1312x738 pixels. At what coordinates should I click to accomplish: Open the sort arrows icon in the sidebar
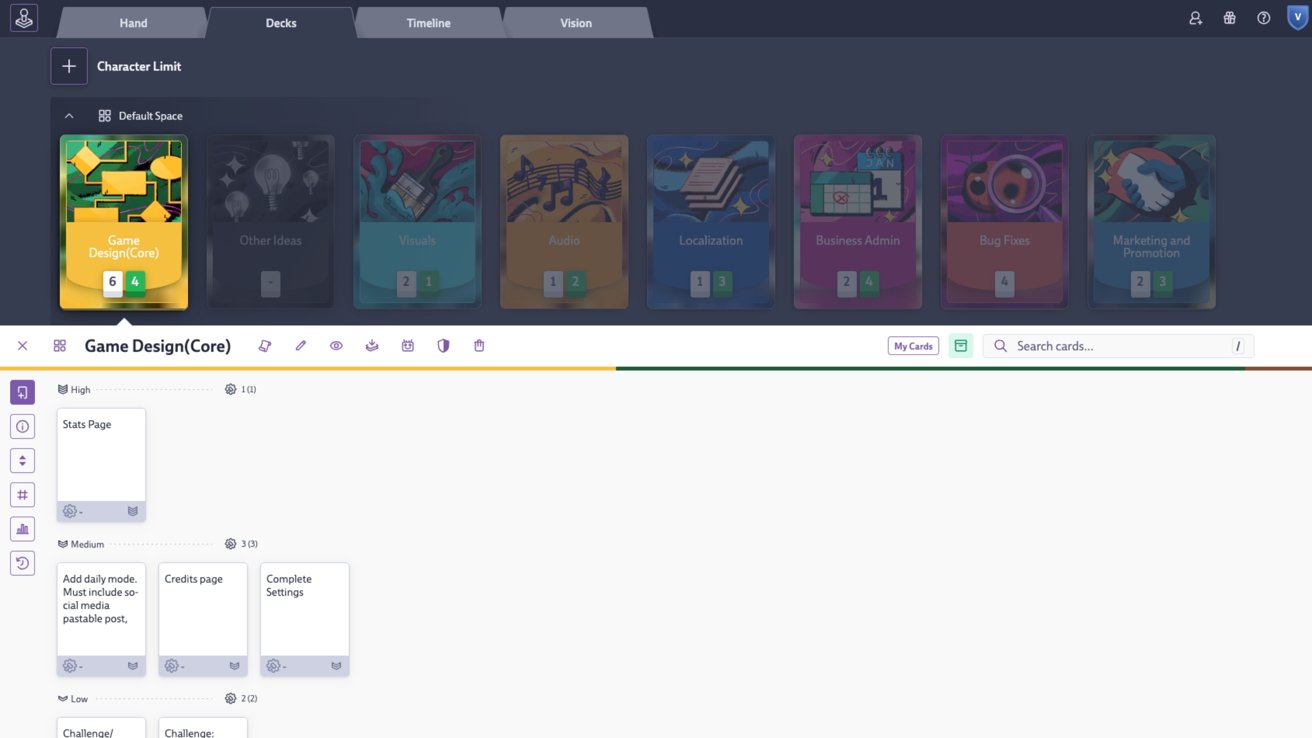tap(22, 460)
